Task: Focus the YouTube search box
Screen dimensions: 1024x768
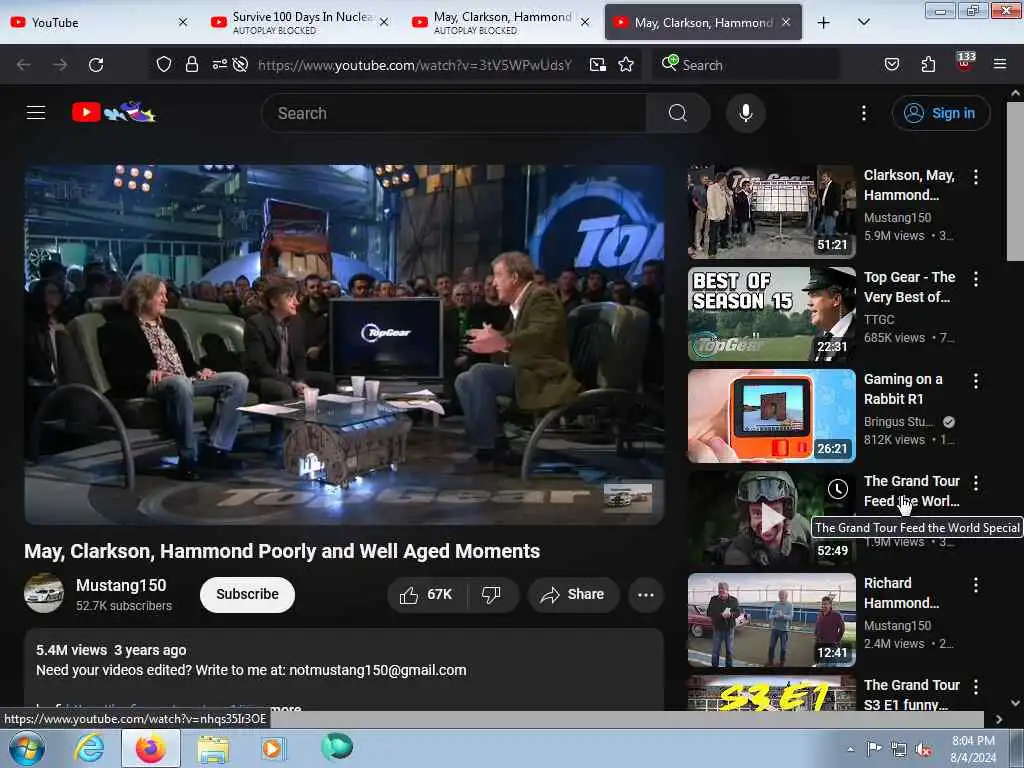Action: pyautogui.click(x=454, y=113)
